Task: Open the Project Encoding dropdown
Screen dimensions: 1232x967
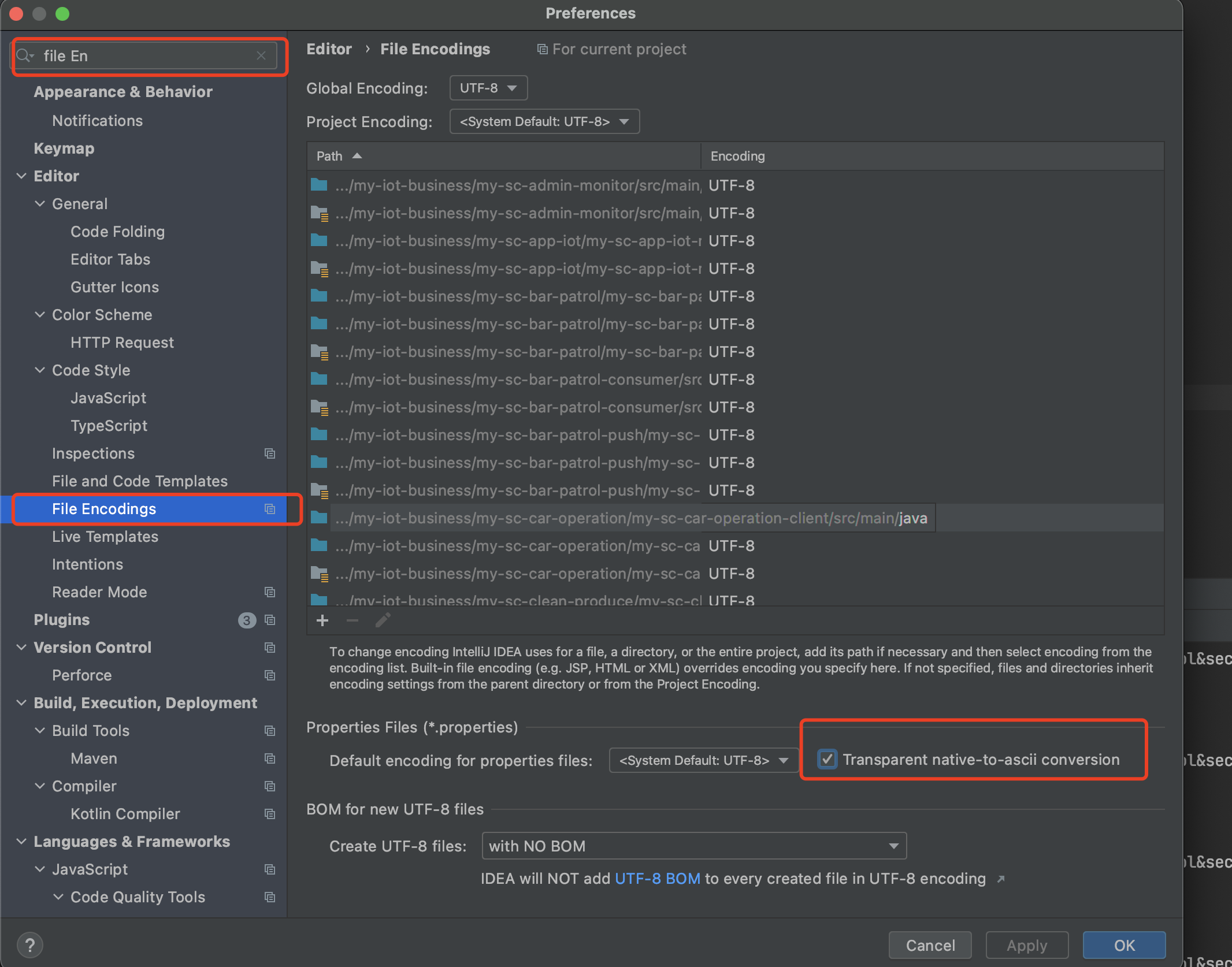Action: coord(544,121)
